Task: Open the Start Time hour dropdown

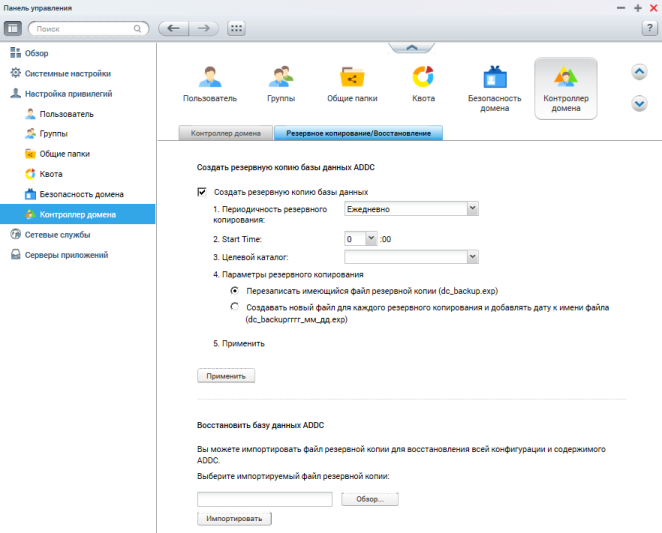Action: 361,239
